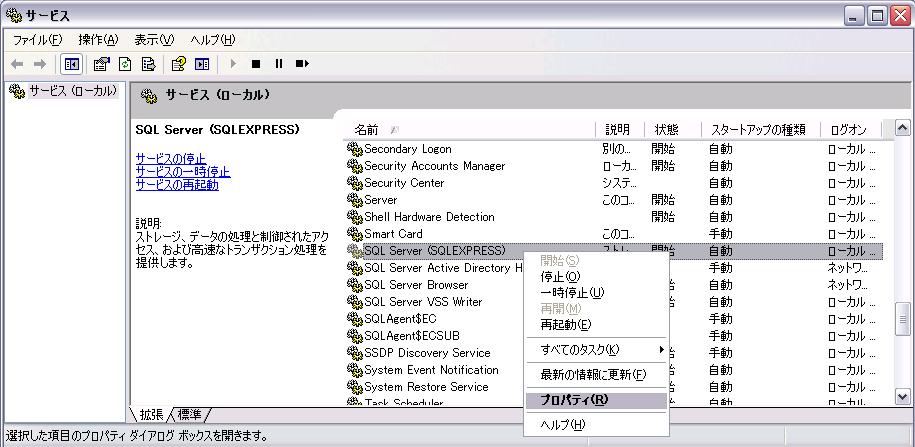Screen dimensions: 915x447
Task: Open the 表示(V) menu
Action: [x=154, y=40]
